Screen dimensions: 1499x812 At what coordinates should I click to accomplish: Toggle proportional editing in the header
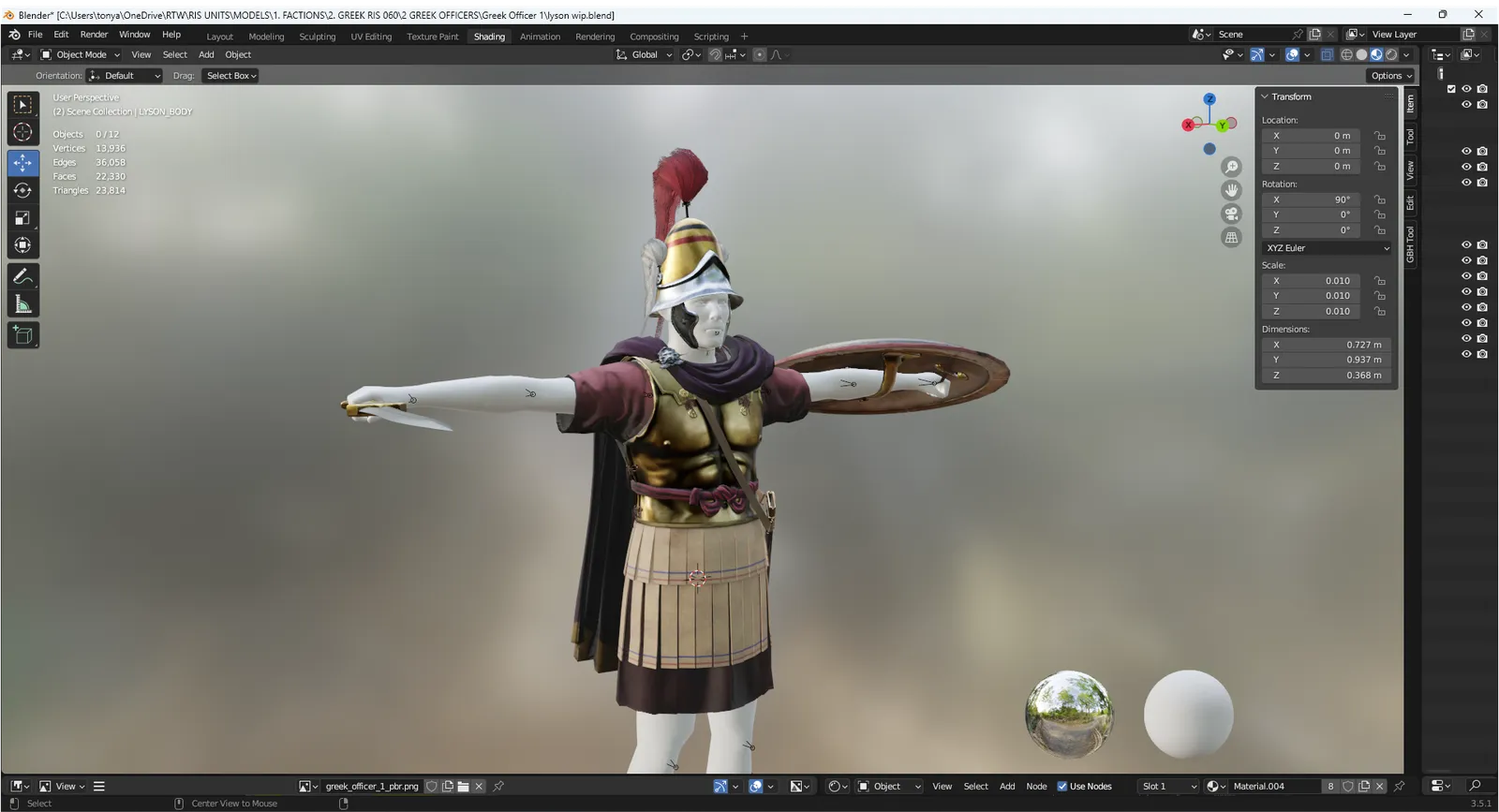click(x=760, y=55)
